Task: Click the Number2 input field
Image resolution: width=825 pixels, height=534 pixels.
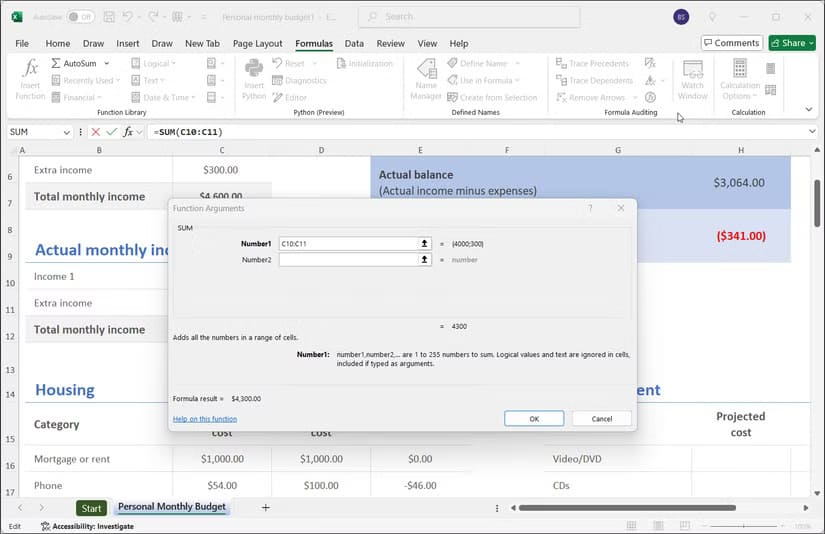Action: point(348,260)
